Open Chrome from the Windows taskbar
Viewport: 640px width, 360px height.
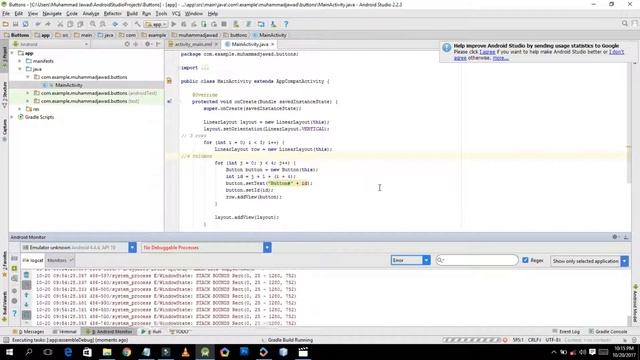click(127, 351)
